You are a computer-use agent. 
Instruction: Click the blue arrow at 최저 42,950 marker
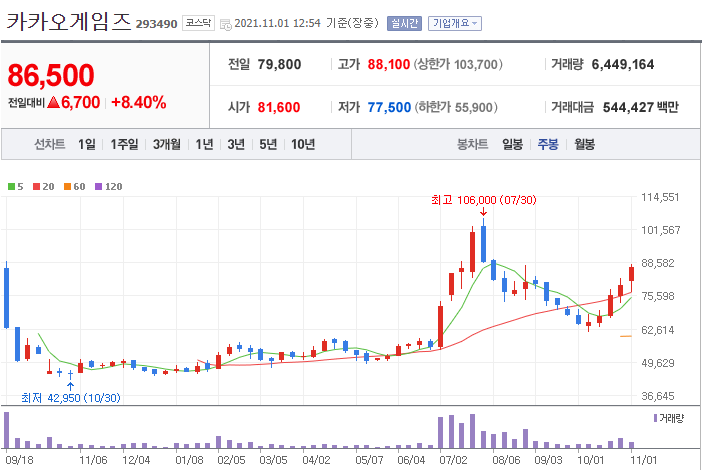point(70,387)
